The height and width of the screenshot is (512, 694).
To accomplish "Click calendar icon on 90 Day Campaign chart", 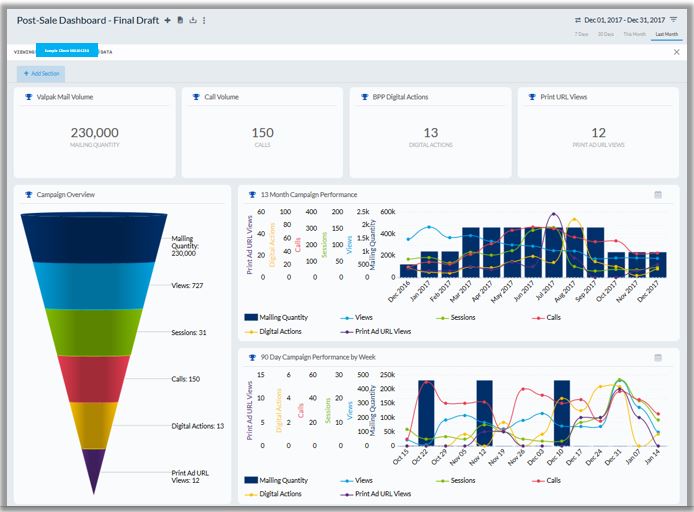I will [658, 357].
